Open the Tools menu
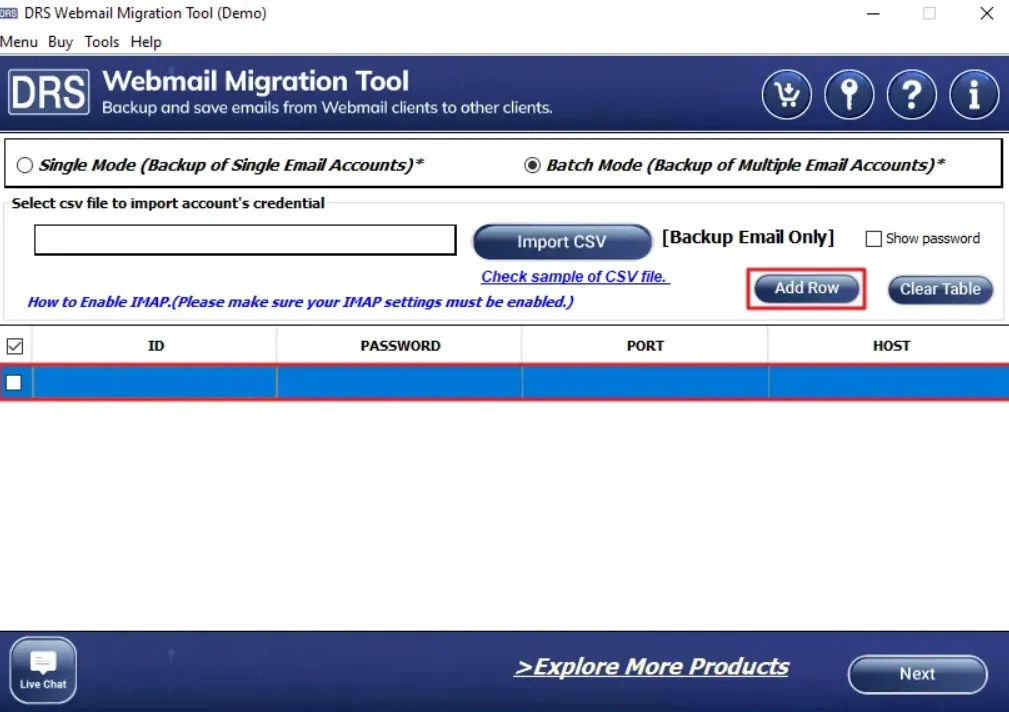The width and height of the screenshot is (1009, 712). pyautogui.click(x=102, y=42)
